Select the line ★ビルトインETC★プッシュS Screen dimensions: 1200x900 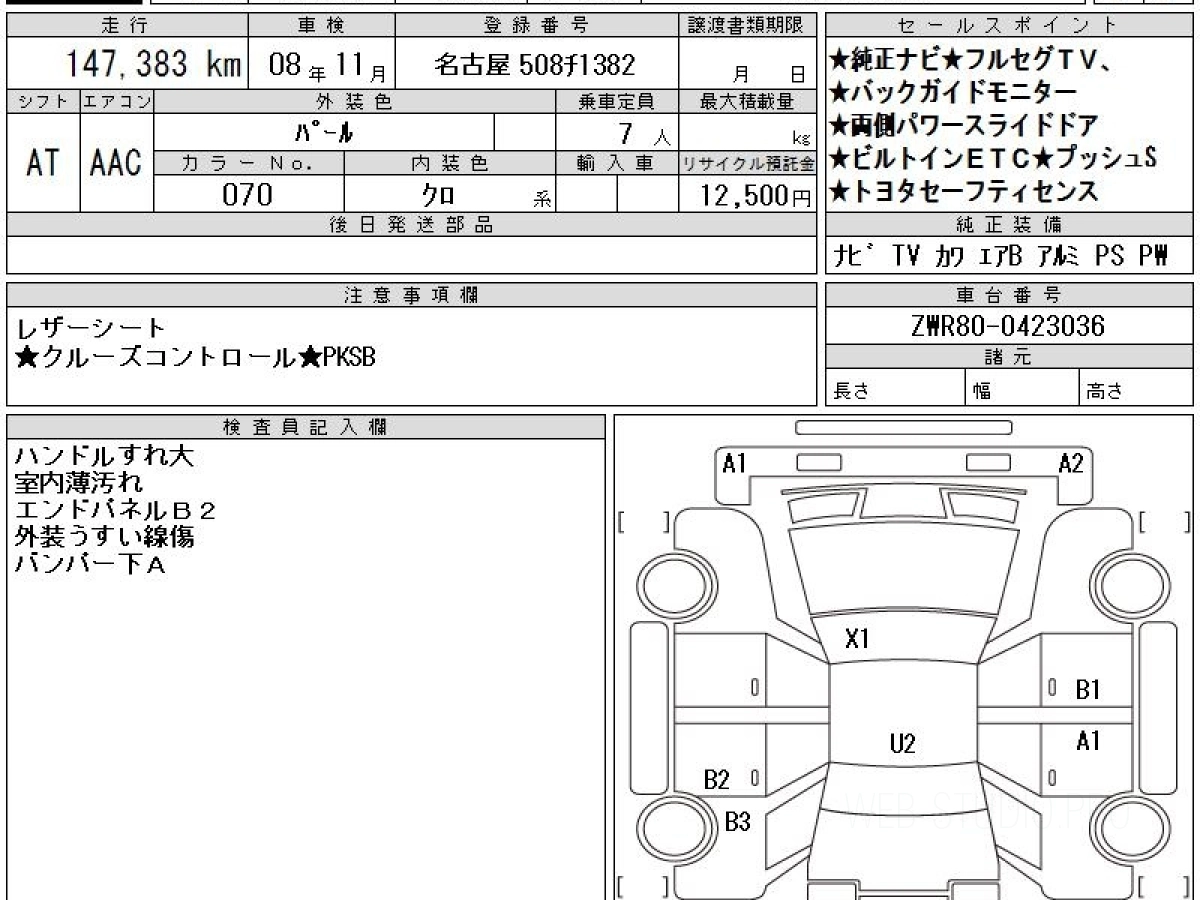[993, 158]
